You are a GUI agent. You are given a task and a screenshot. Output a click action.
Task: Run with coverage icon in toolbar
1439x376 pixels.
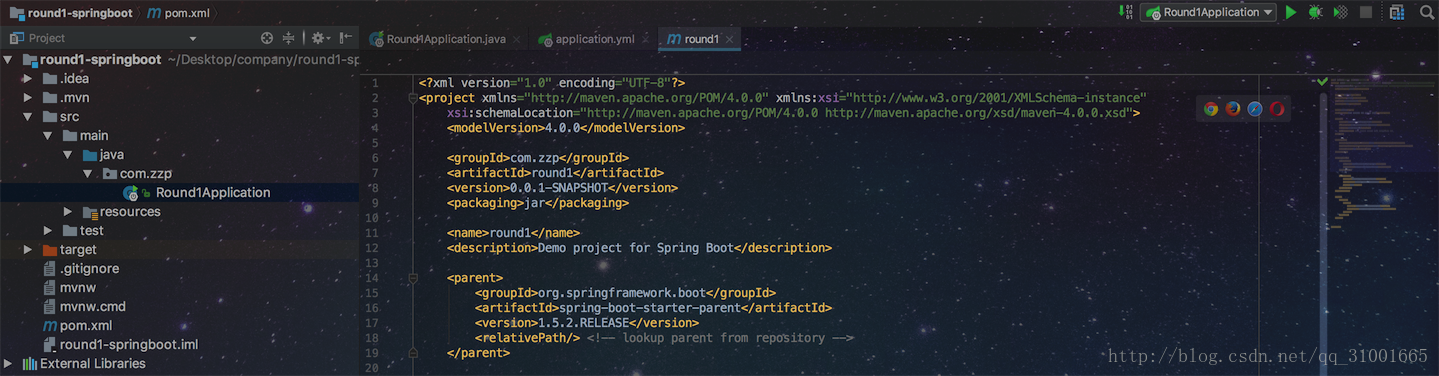tap(1340, 12)
